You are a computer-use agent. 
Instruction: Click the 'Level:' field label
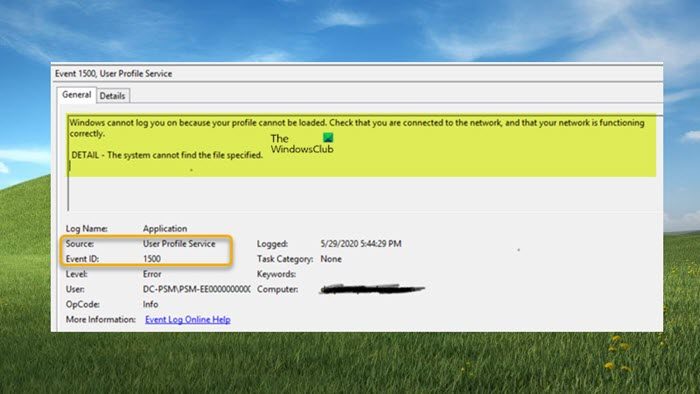(x=76, y=274)
